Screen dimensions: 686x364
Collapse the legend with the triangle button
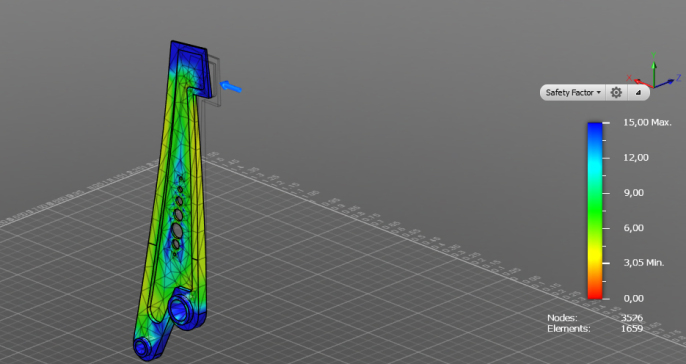click(x=638, y=93)
